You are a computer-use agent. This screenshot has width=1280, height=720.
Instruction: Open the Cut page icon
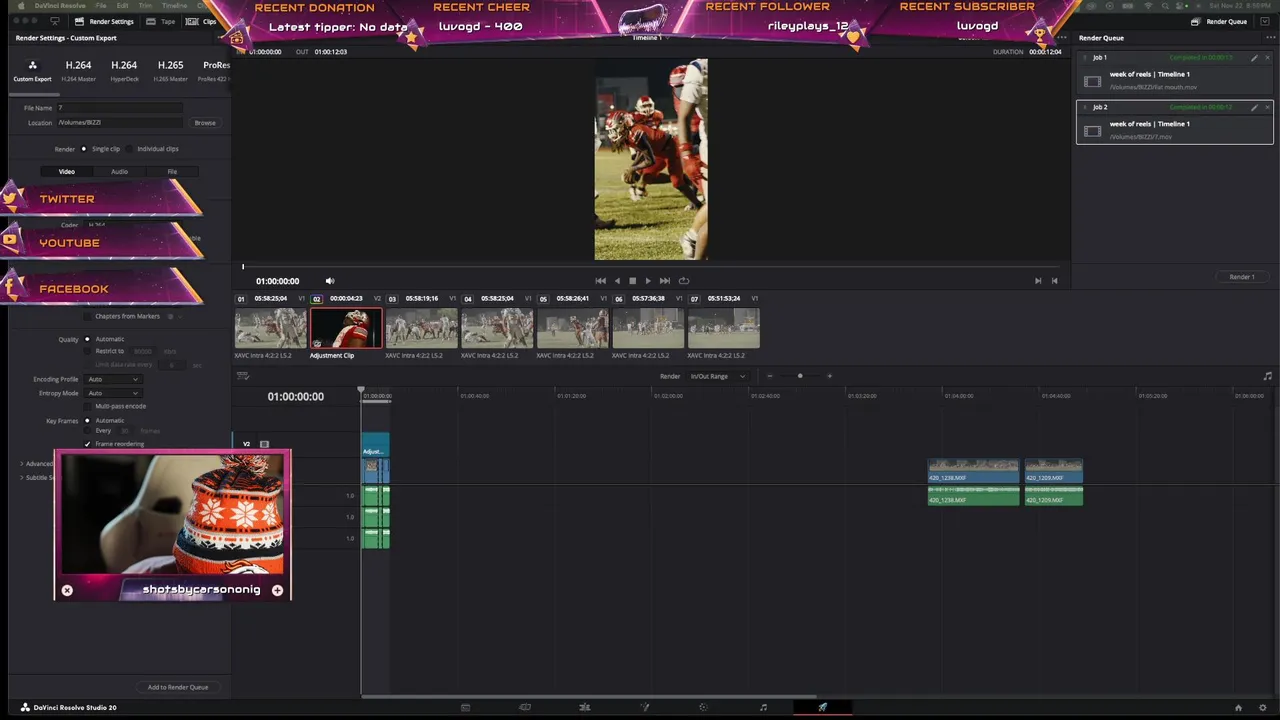pos(525,707)
